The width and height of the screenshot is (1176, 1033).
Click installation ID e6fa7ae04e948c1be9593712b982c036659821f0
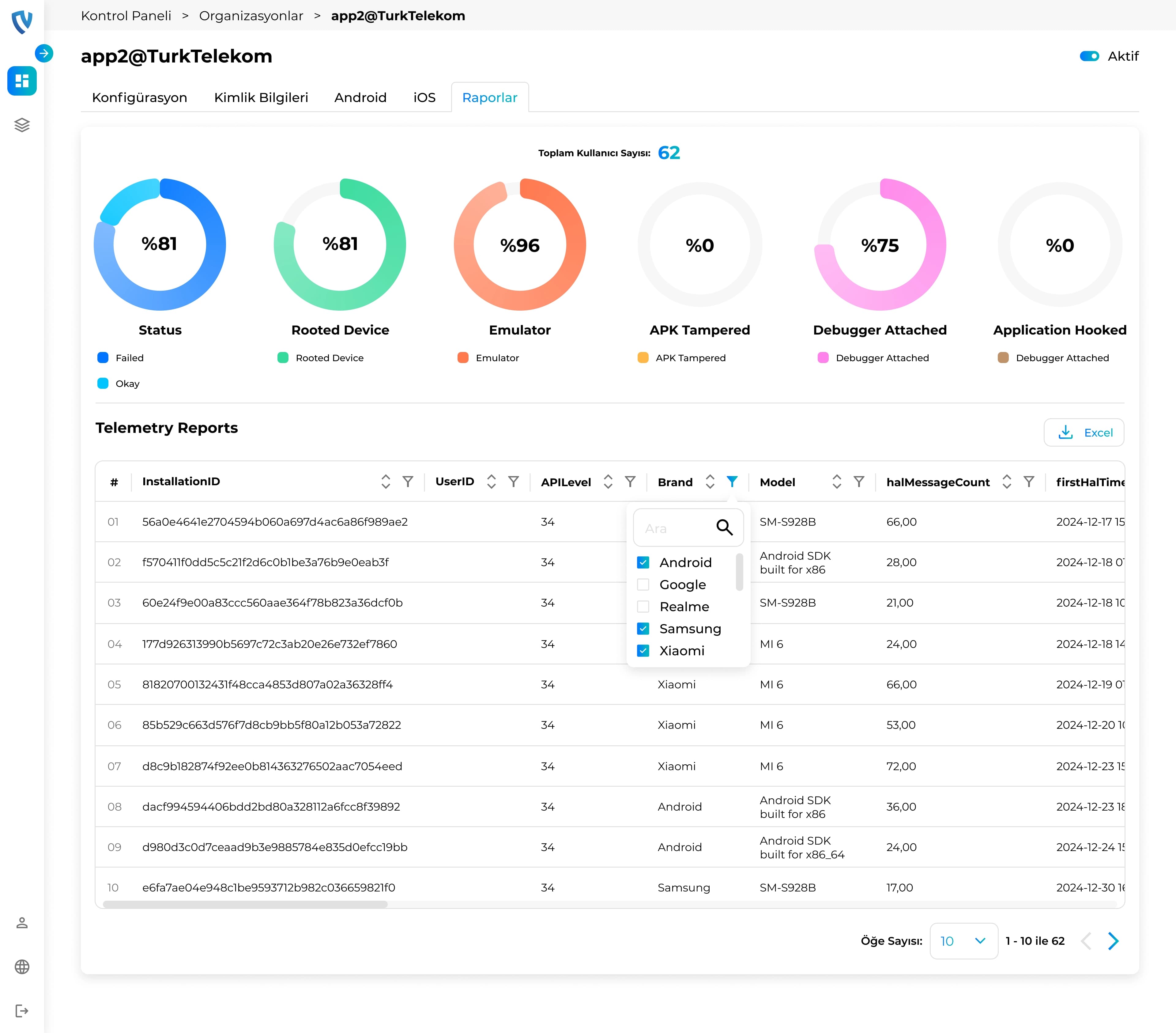coord(269,888)
